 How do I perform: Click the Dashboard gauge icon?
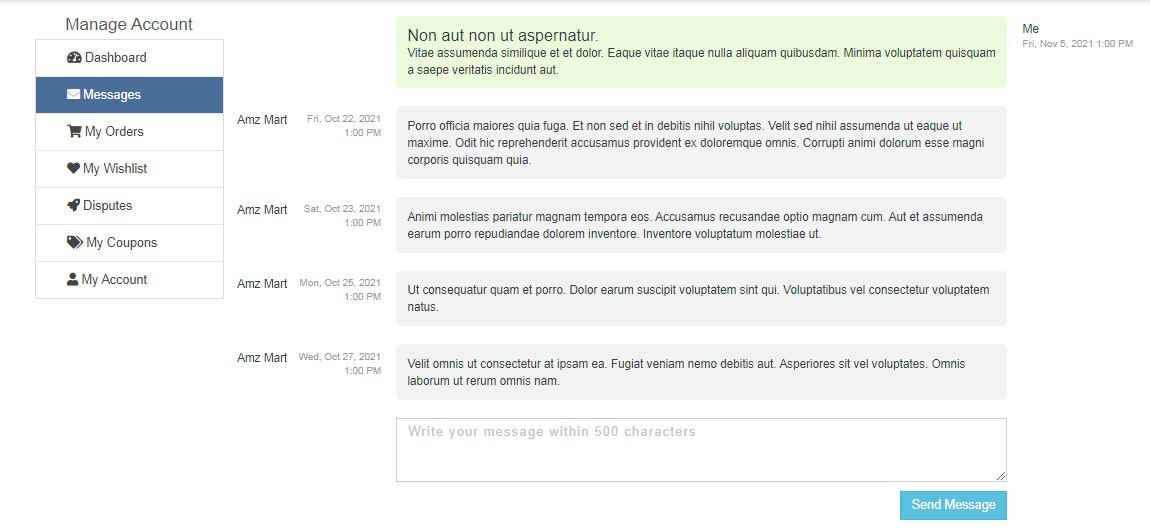tap(74, 57)
